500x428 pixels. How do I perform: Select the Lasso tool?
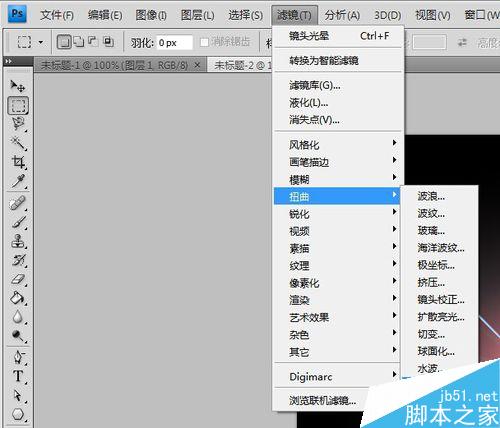click(18, 124)
